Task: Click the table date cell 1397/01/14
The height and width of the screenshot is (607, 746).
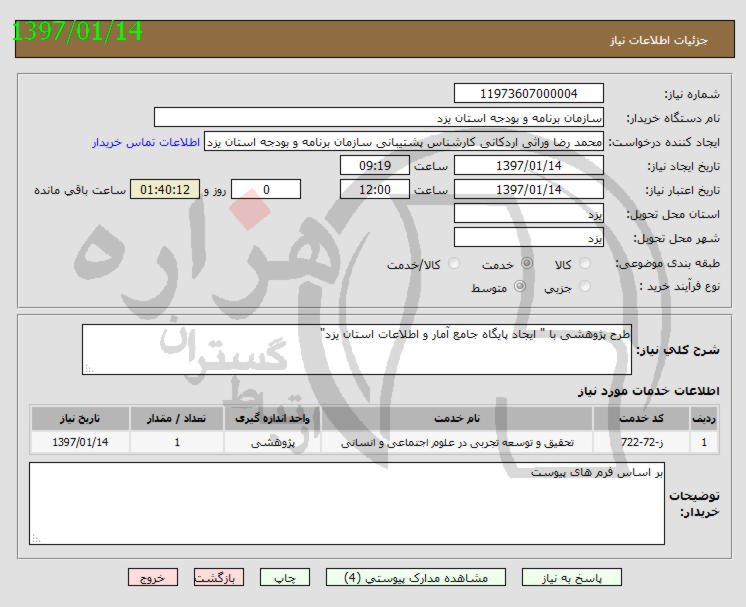Action: 80,442
